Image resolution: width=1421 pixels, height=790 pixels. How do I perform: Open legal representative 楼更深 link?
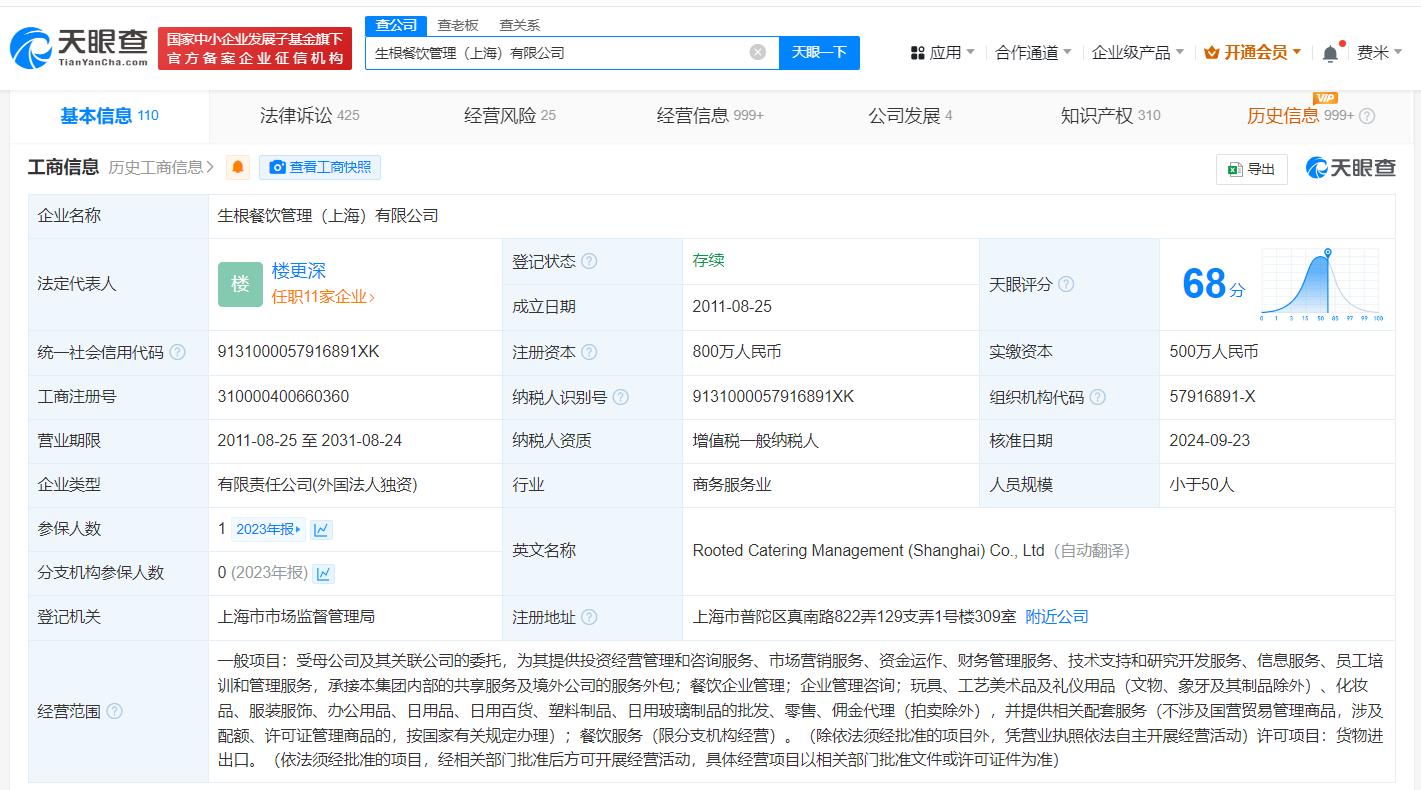pos(299,271)
